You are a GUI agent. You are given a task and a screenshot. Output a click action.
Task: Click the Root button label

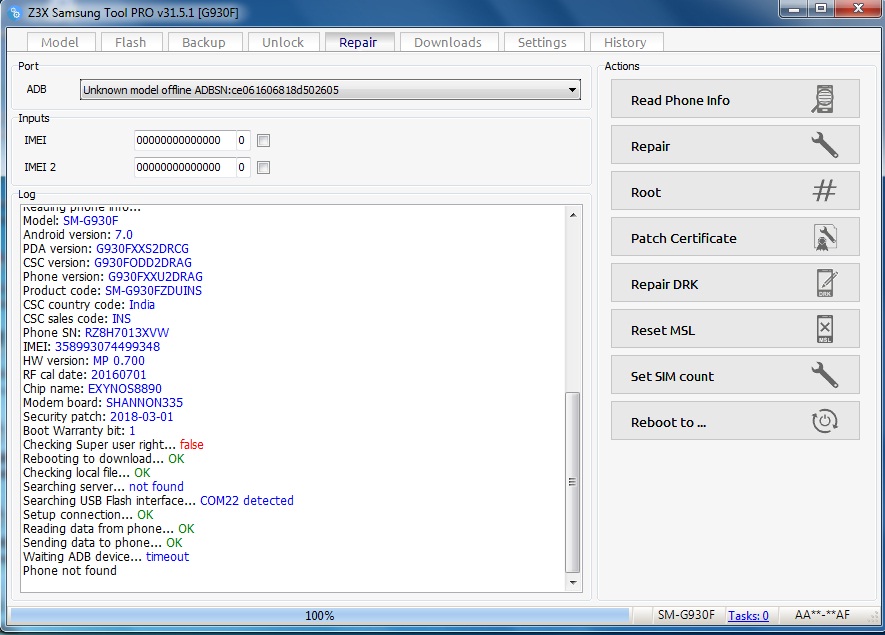point(646,192)
